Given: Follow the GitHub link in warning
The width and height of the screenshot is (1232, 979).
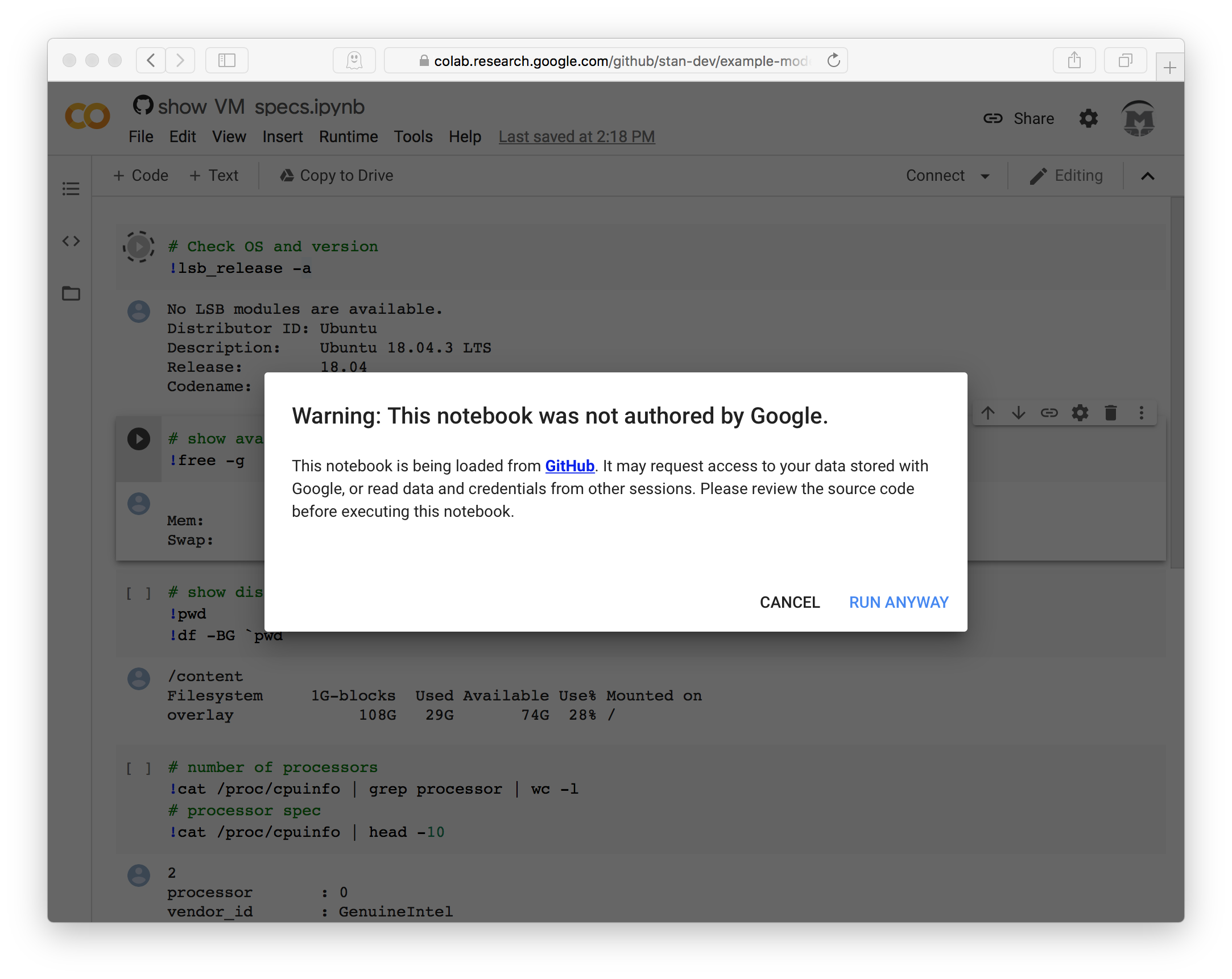Looking at the screenshot, I should pos(569,466).
